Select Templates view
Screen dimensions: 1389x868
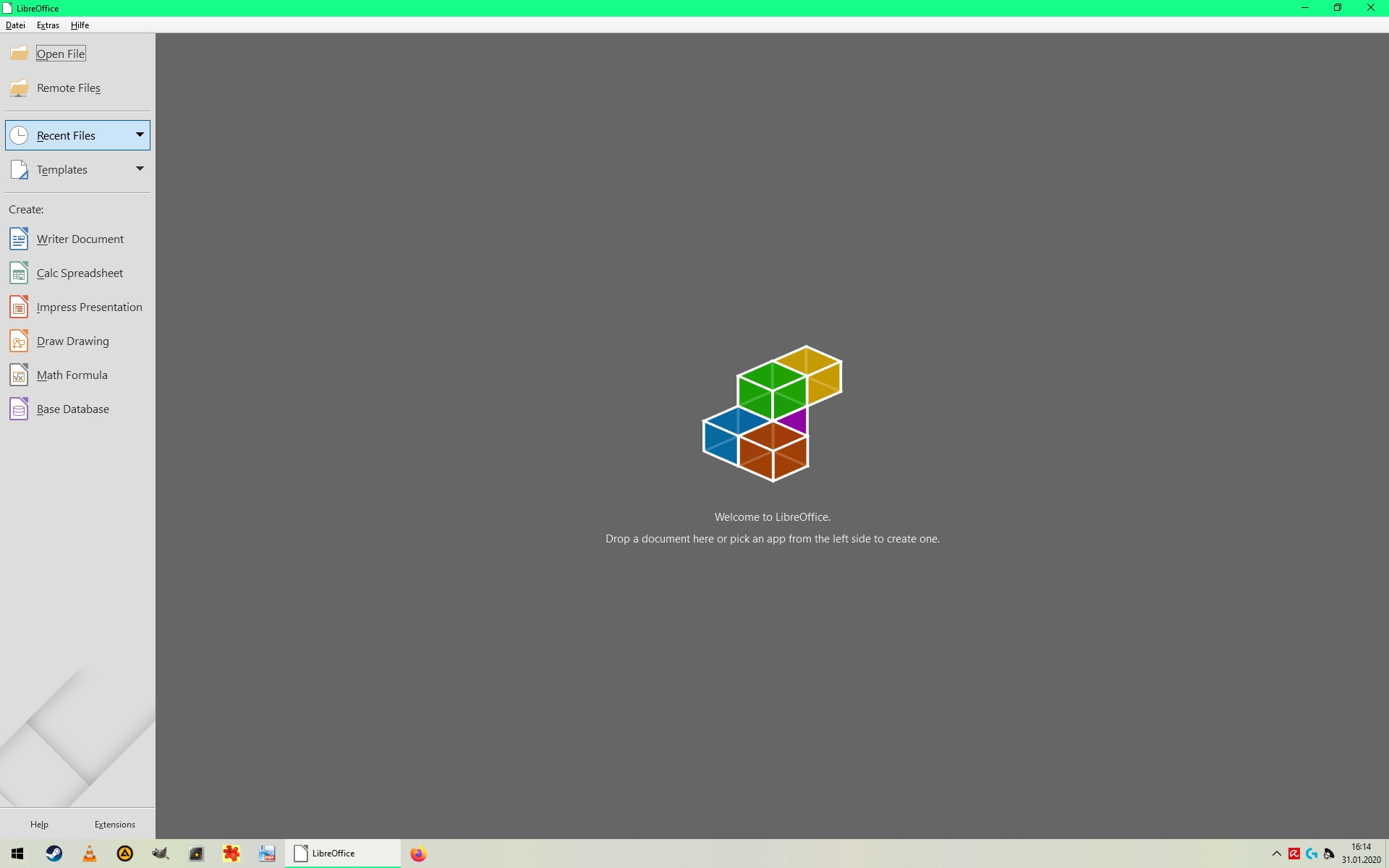pos(77,169)
